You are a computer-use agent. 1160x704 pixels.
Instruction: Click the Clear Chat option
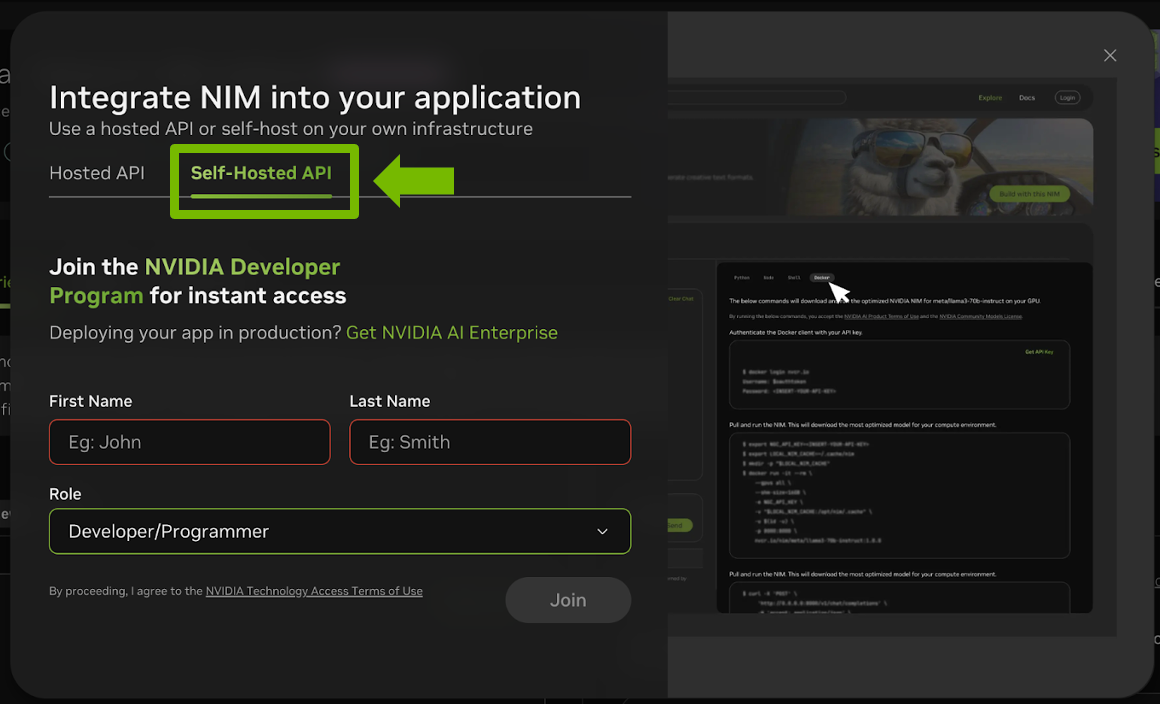[682, 297]
